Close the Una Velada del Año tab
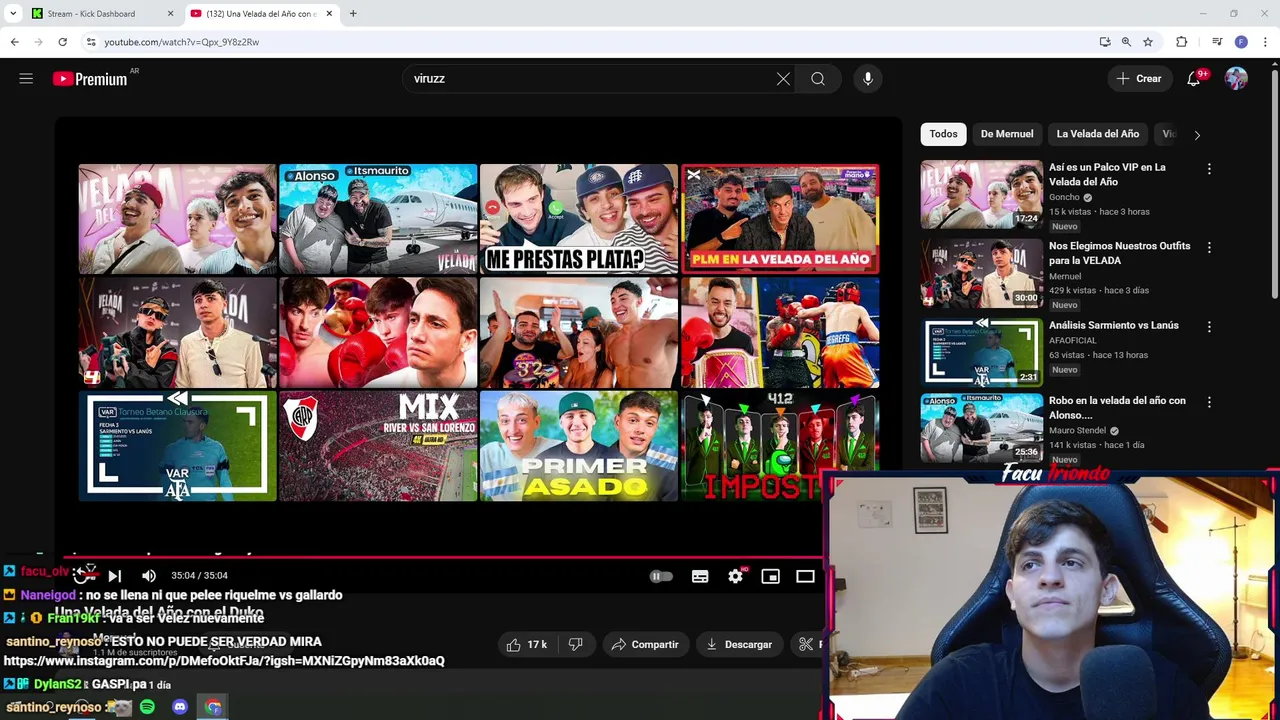Screen dimensions: 1280x720 [x=329, y=14]
